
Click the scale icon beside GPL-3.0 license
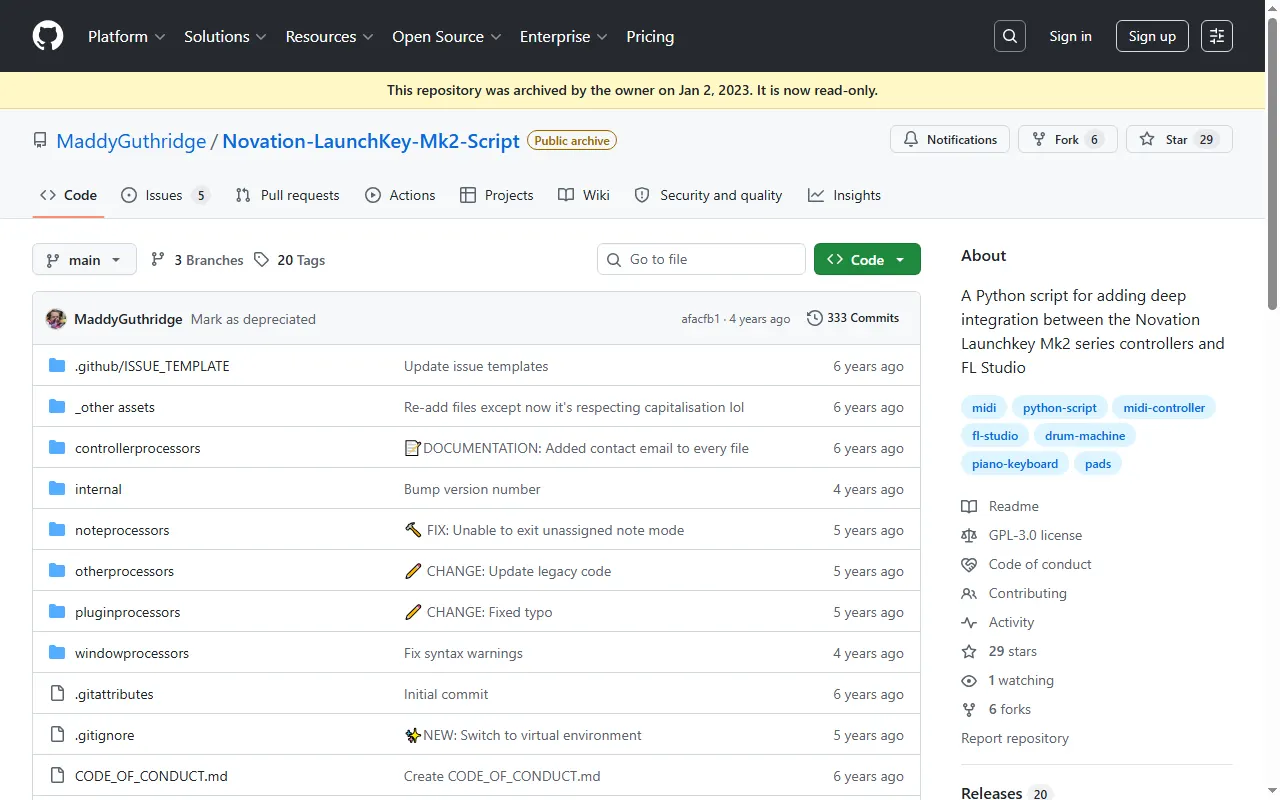(x=969, y=535)
